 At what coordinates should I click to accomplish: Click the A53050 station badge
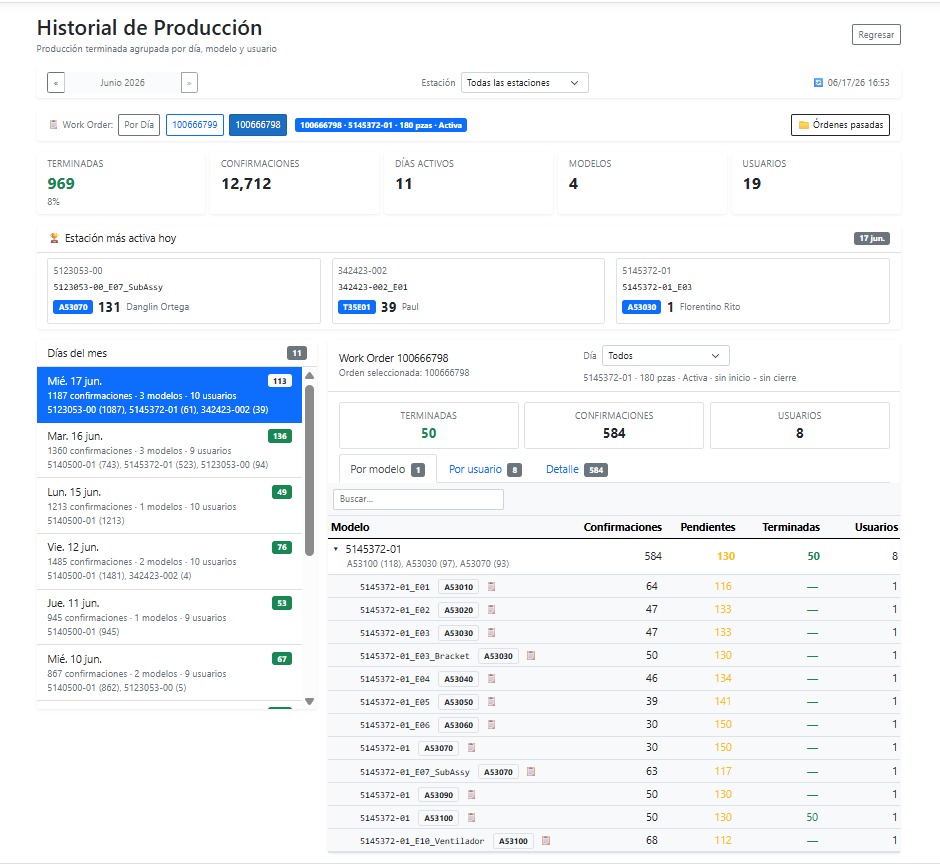459,701
